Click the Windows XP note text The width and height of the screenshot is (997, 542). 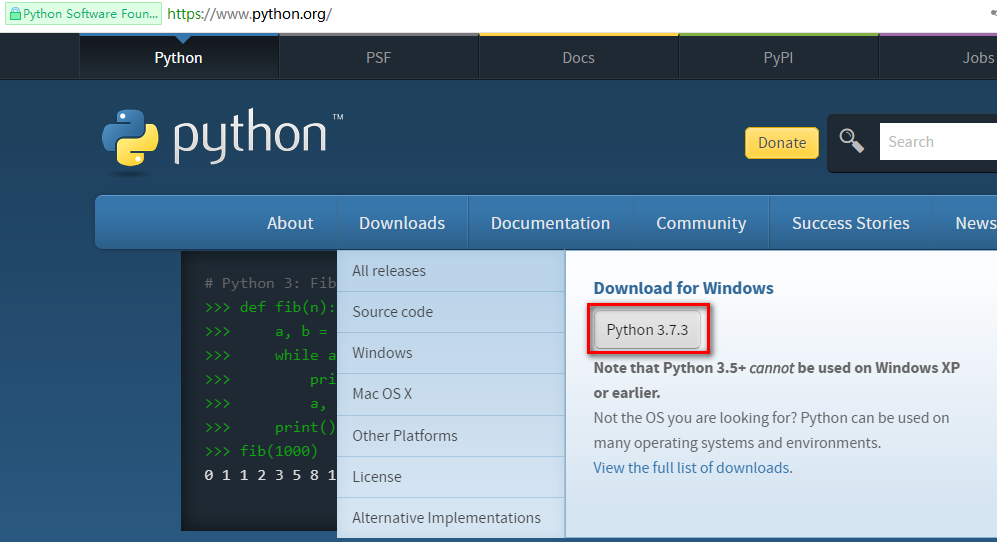click(776, 380)
